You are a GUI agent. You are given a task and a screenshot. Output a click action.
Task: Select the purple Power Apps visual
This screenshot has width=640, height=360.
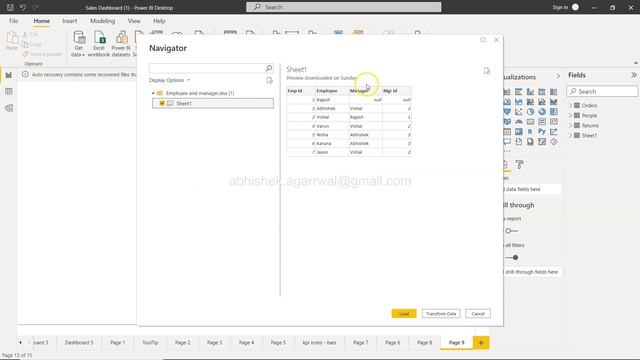coord(553,142)
